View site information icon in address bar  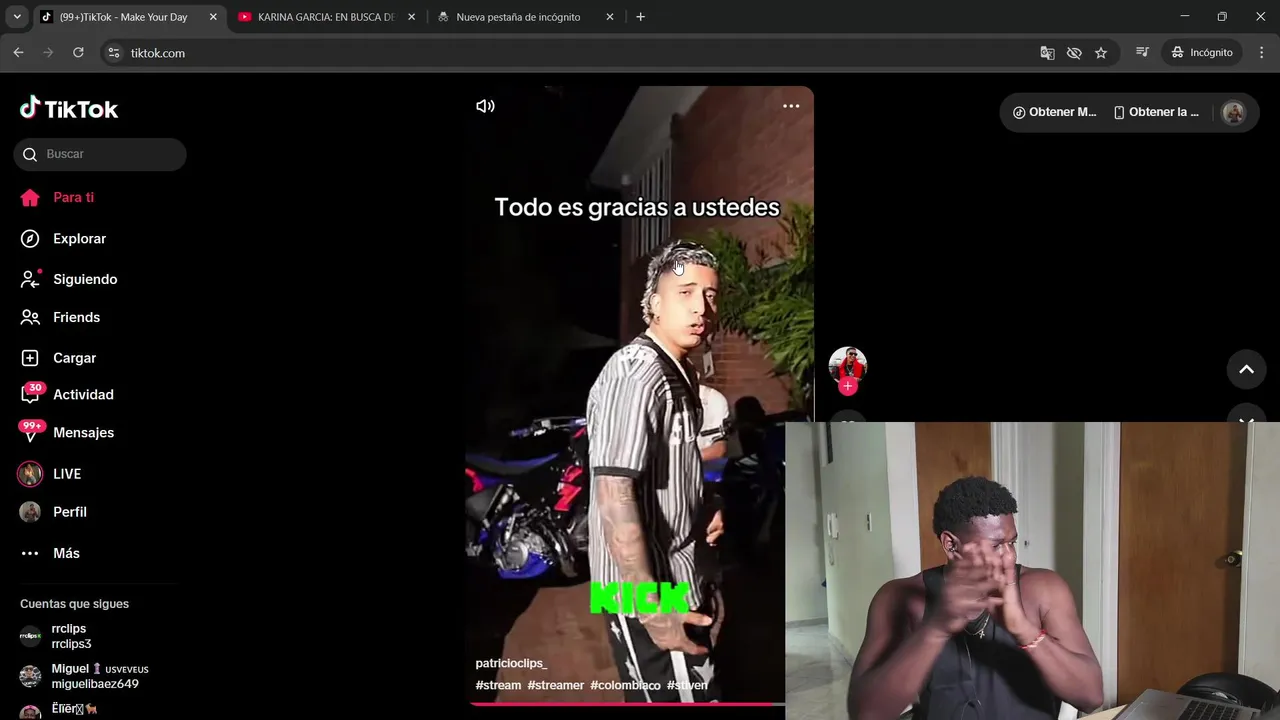(114, 53)
